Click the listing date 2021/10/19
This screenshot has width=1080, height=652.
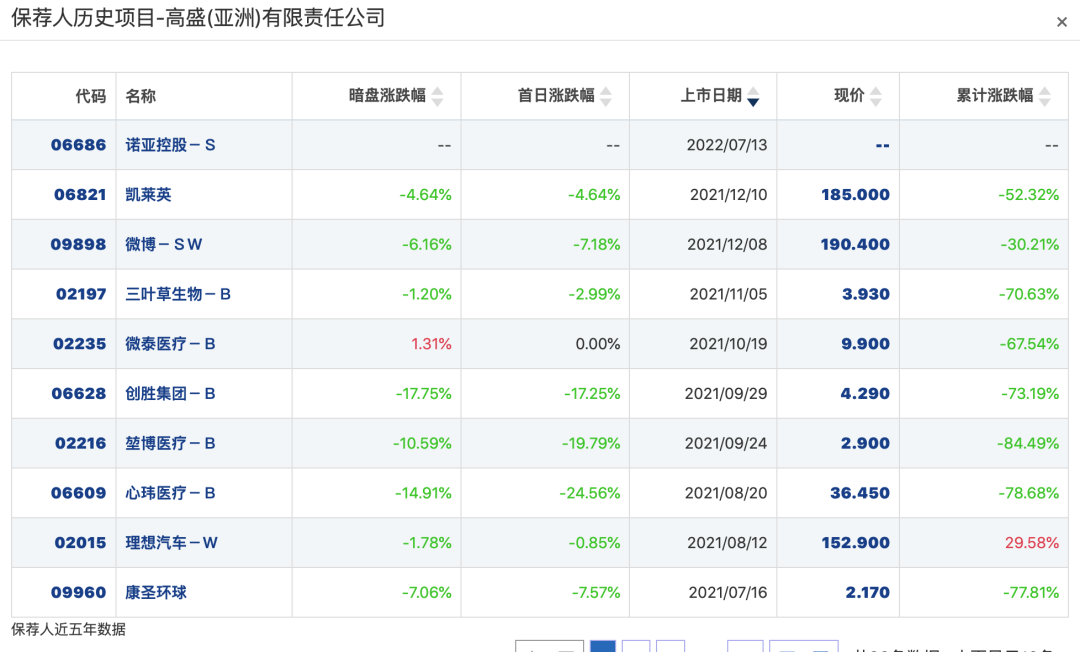click(x=729, y=344)
